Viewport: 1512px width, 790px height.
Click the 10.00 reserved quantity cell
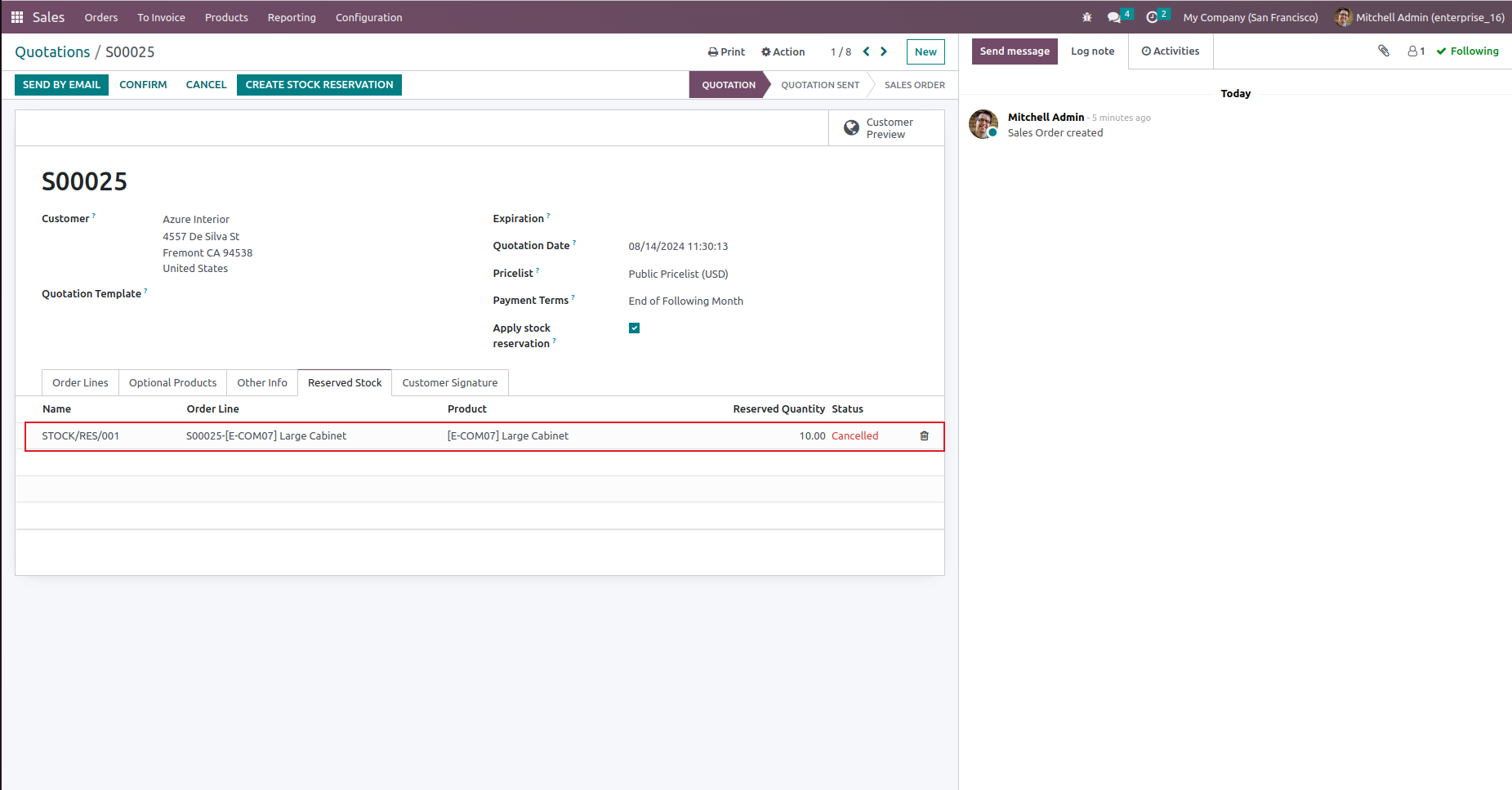pos(812,435)
